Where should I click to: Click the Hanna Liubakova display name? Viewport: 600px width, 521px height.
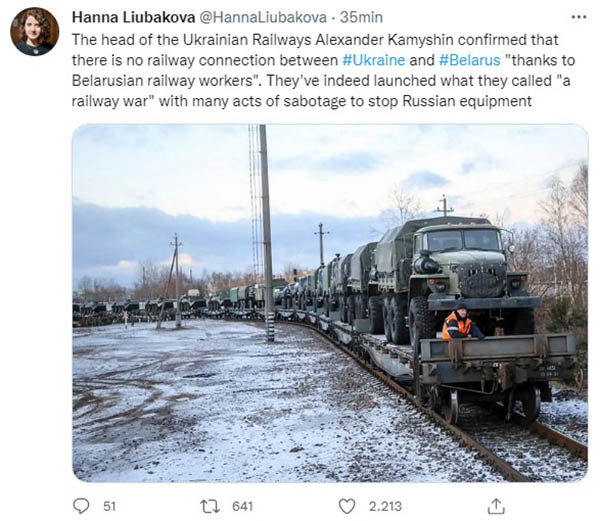pyautogui.click(x=134, y=17)
